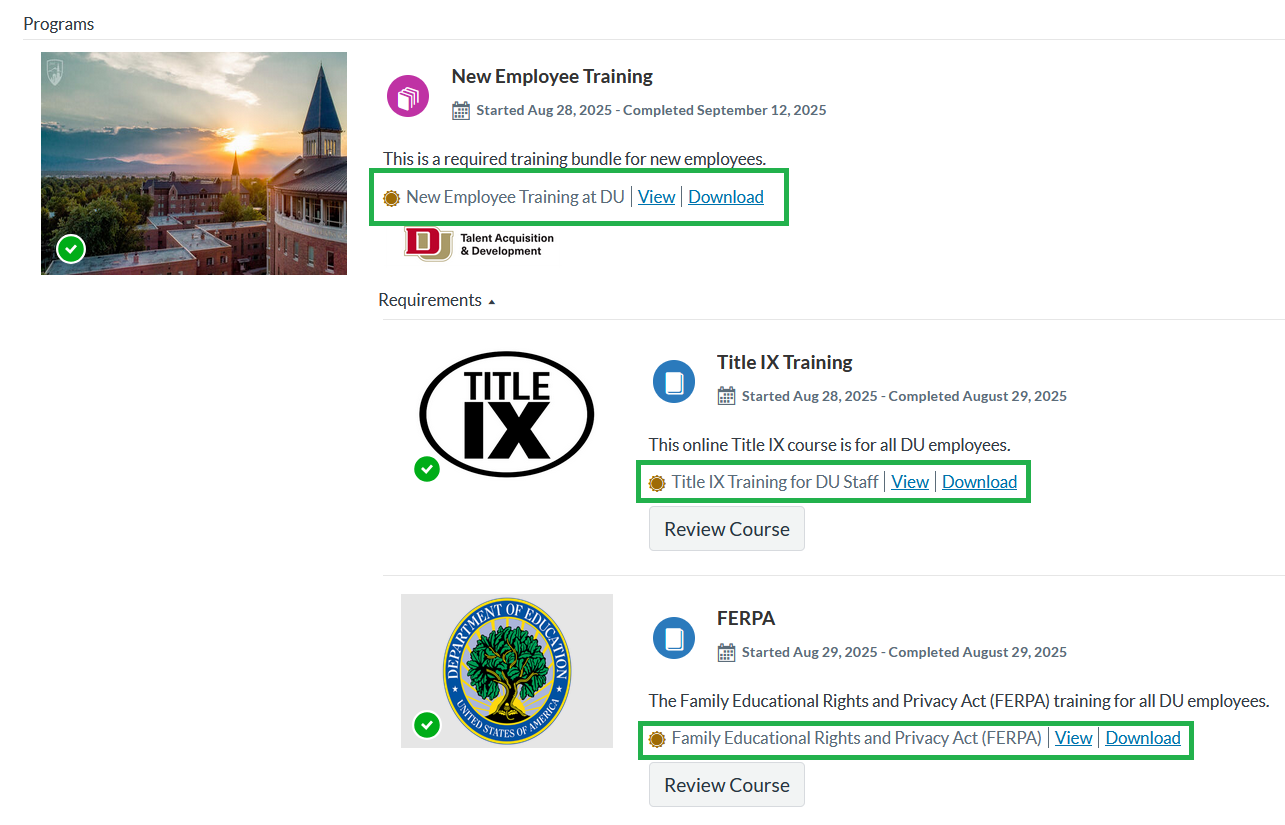1285x825 pixels.
Task: Select the blue course icon beside Title IX Training
Action: click(673, 381)
